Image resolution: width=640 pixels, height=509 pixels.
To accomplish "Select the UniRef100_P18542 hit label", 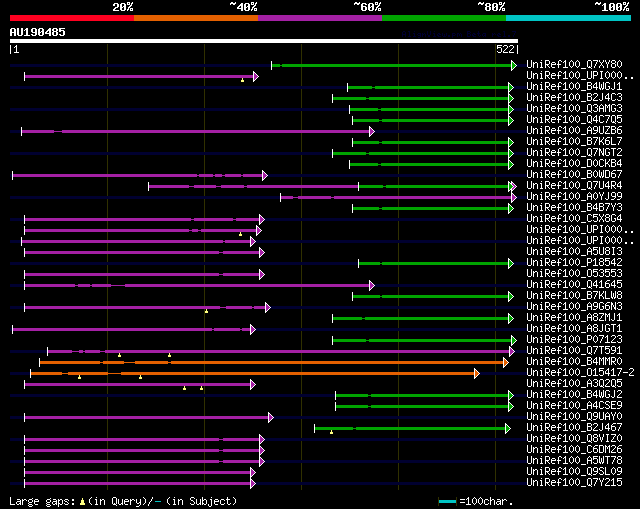I will (574, 263).
